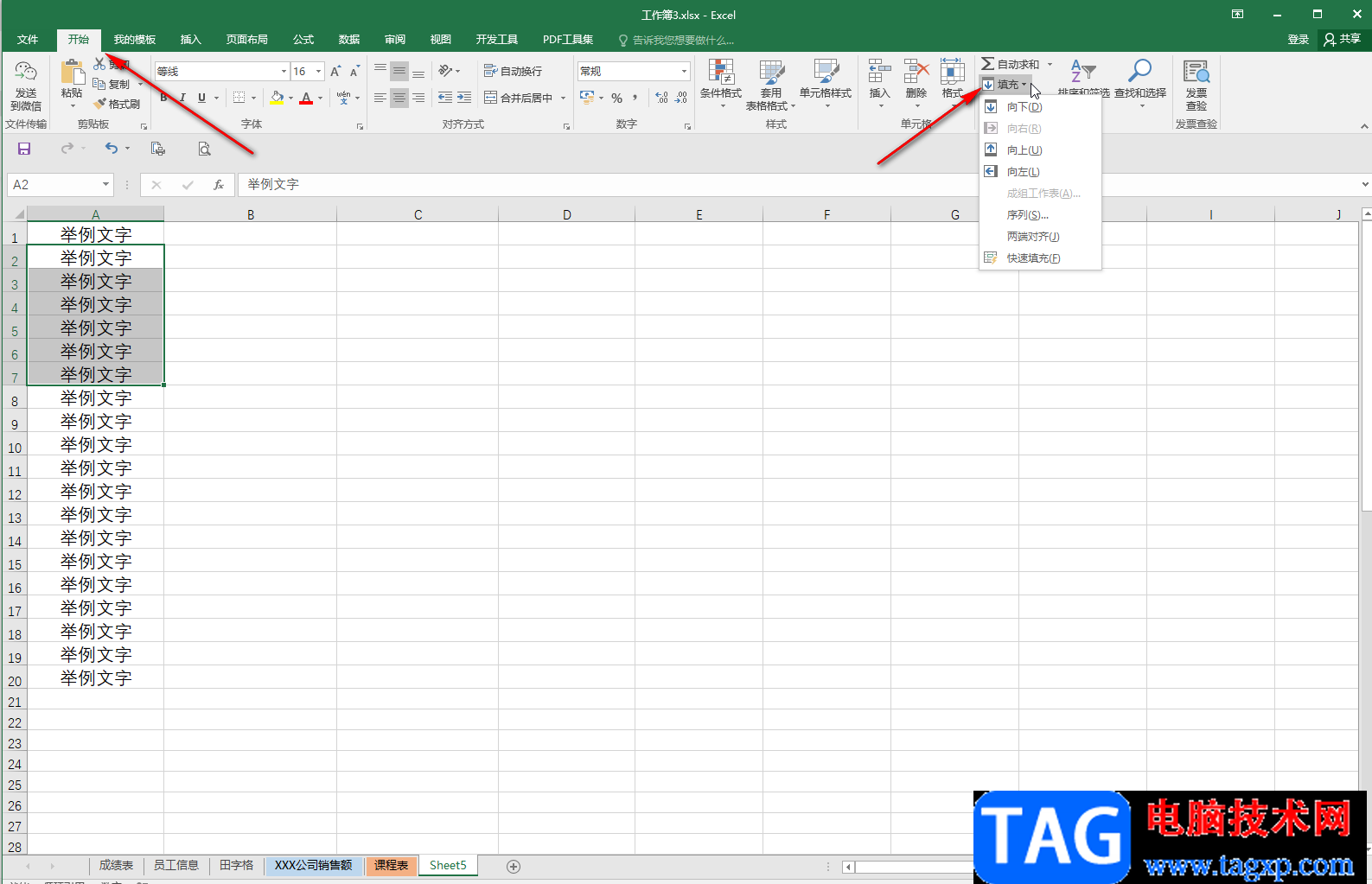Open the font name dropdown (等线)
This screenshot has width=1372, height=884.
[284, 71]
